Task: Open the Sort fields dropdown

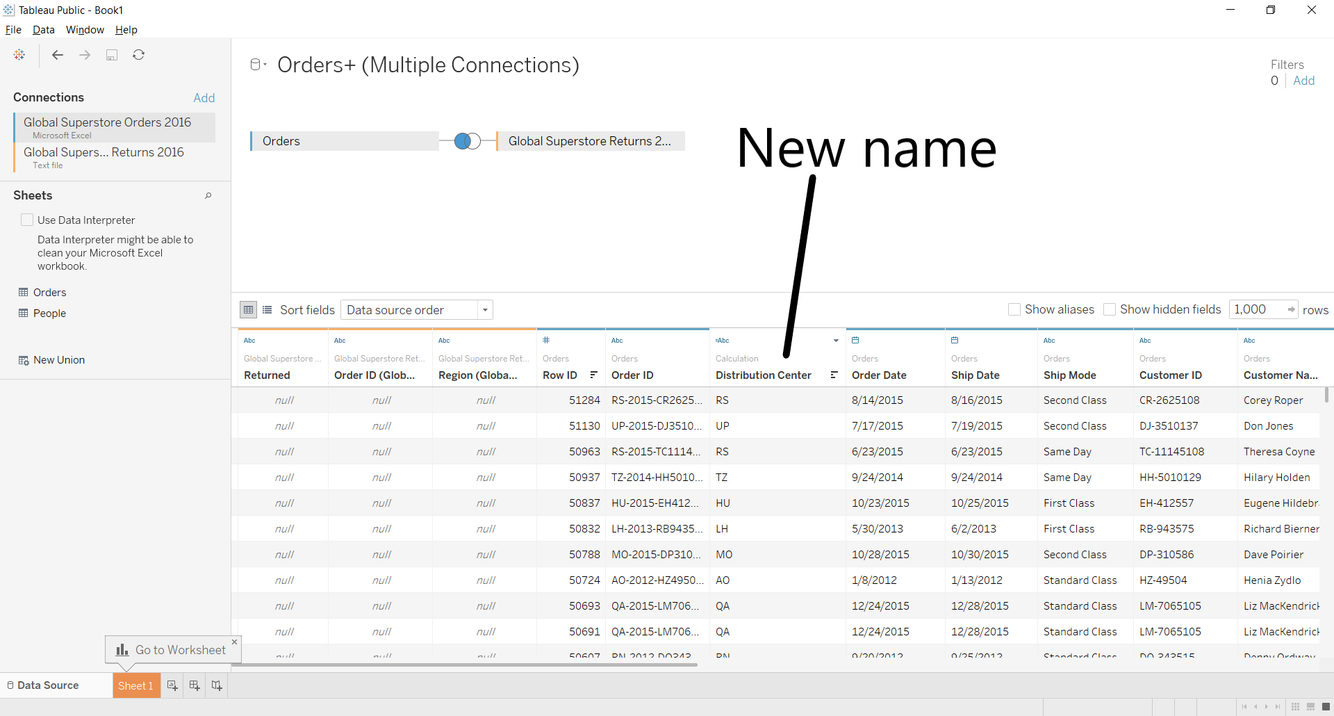Action: (x=417, y=310)
